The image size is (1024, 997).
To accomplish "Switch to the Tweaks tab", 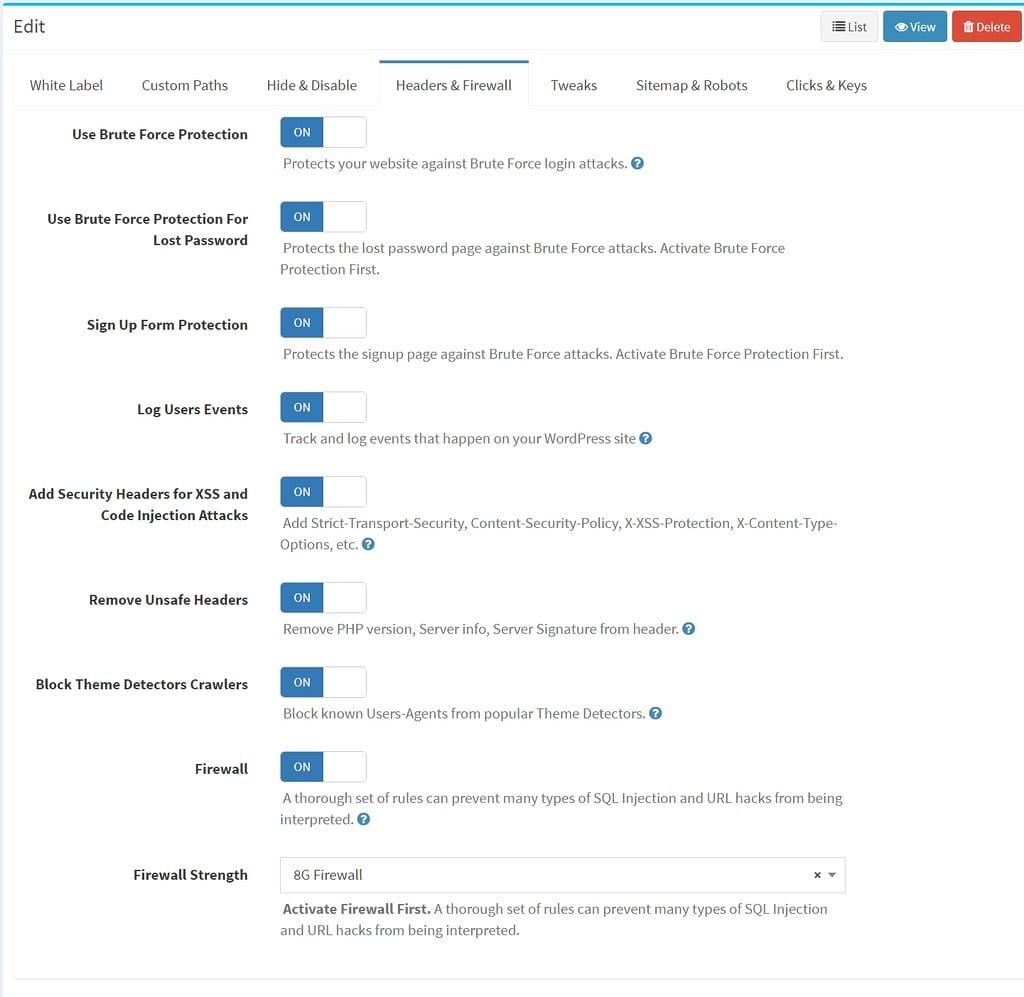I will point(573,86).
